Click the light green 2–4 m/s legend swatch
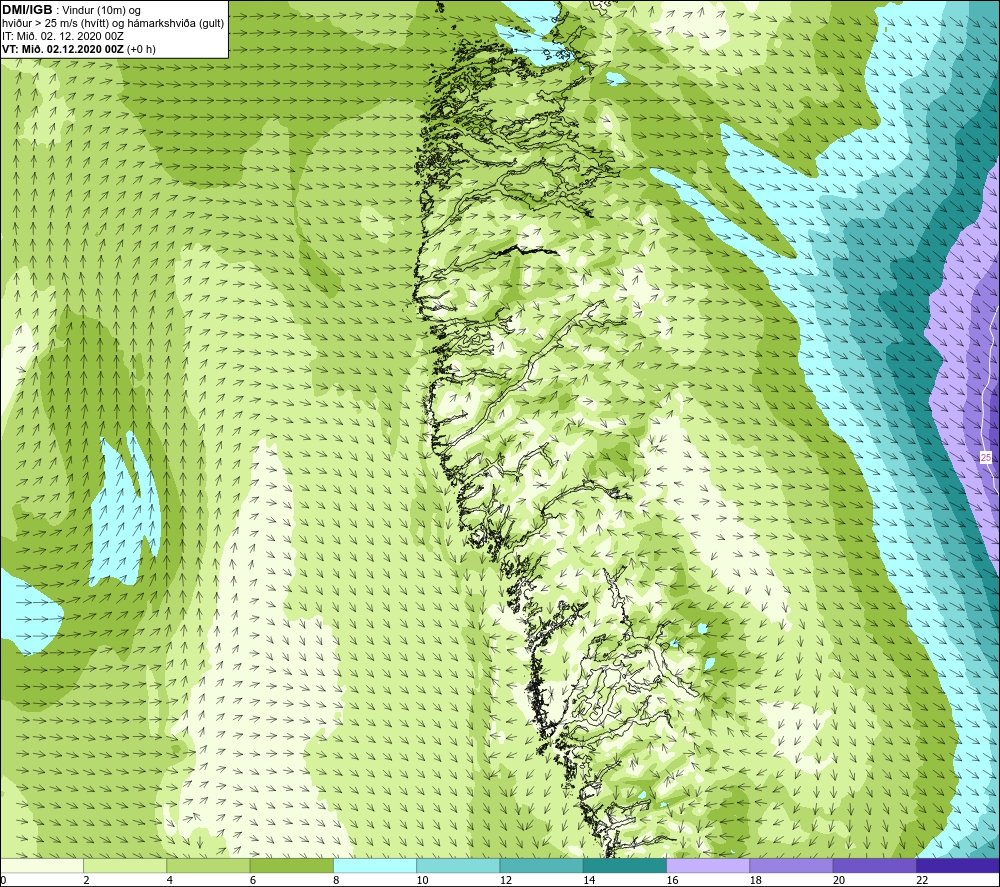 click(x=125, y=866)
